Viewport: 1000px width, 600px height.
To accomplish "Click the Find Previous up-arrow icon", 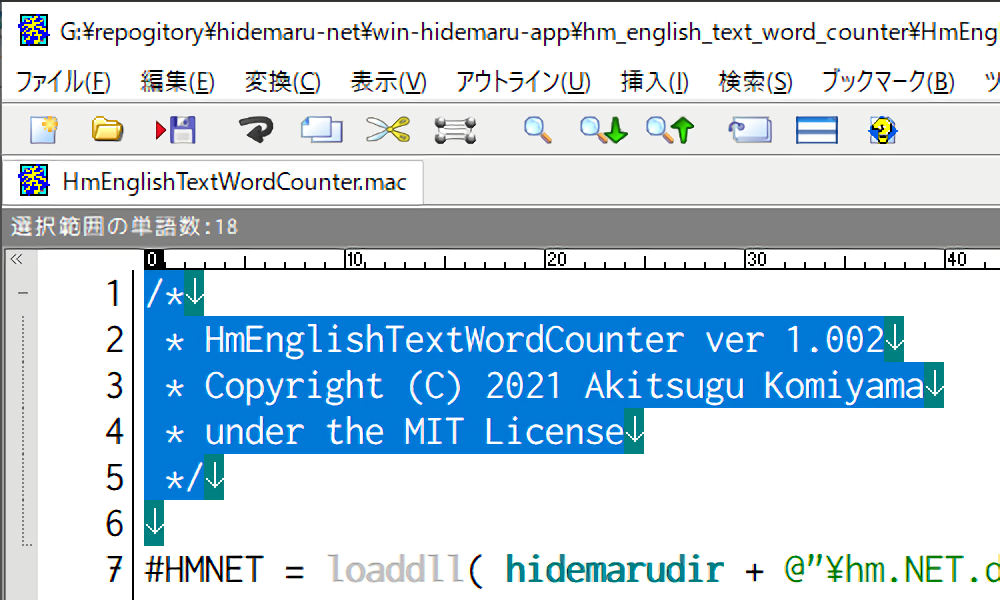I will pyautogui.click(x=669, y=129).
